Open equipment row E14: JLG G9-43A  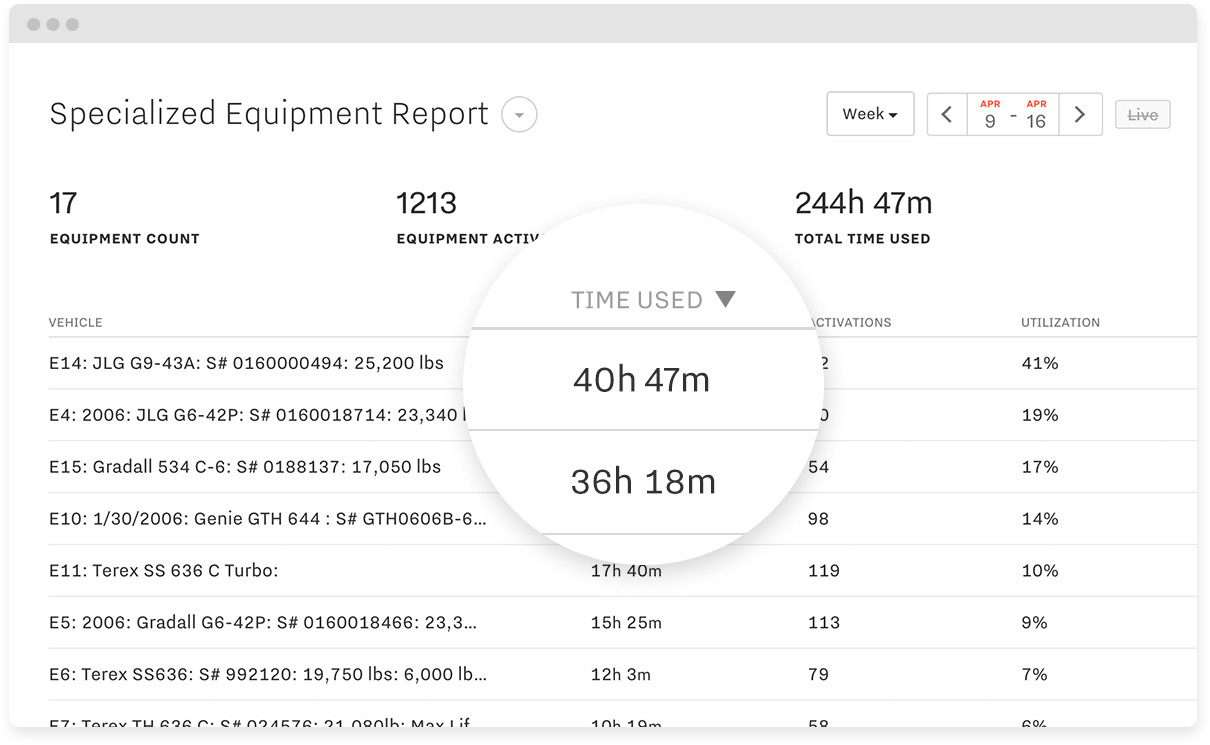pos(246,363)
